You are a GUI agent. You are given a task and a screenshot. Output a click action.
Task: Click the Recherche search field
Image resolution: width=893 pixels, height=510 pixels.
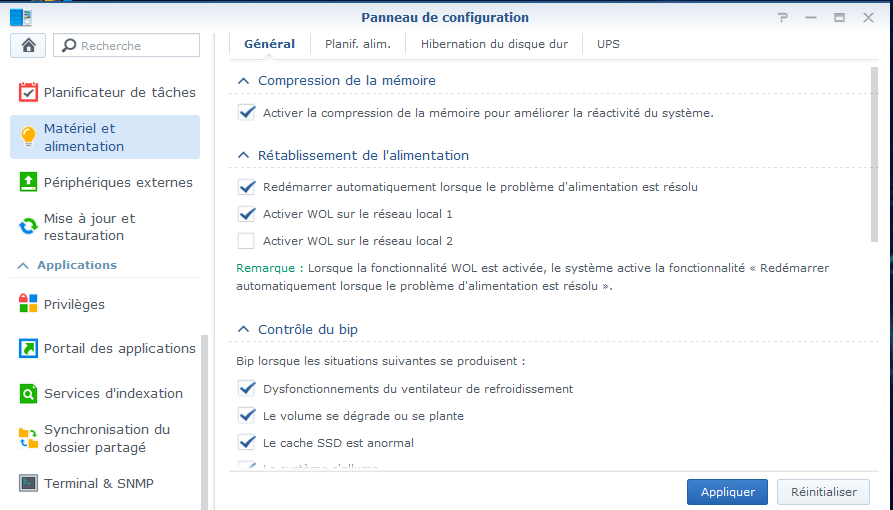coord(126,46)
